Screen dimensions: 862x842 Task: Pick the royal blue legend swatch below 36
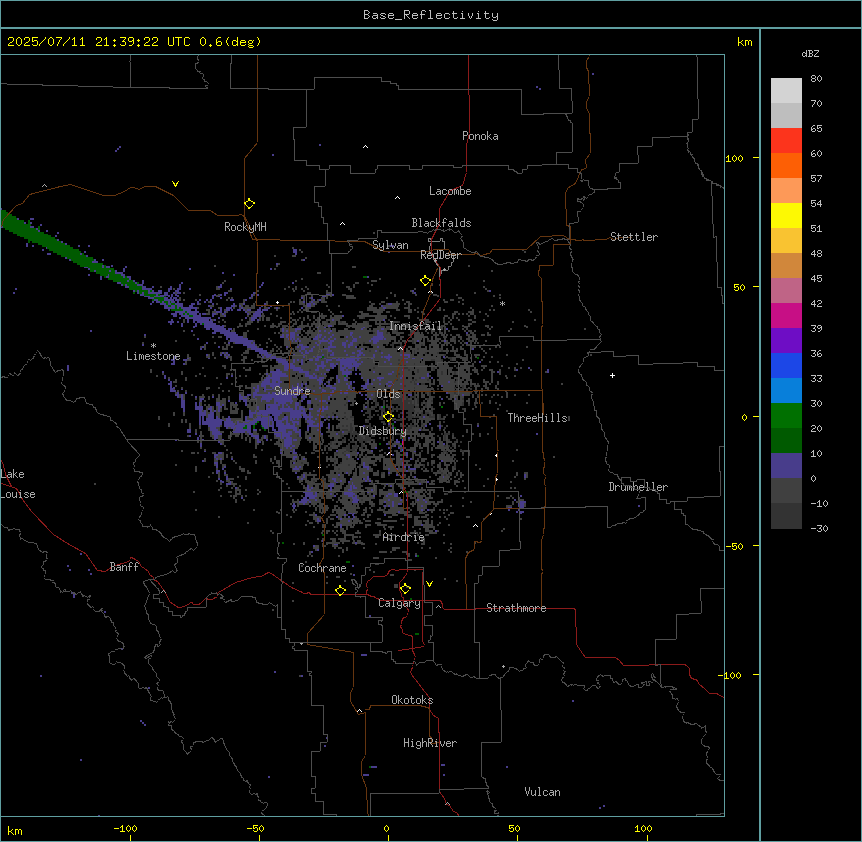coord(786,365)
